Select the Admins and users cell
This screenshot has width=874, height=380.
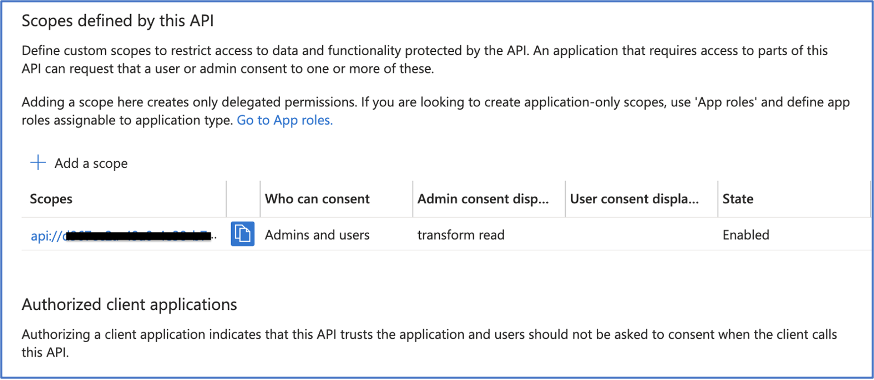317,235
